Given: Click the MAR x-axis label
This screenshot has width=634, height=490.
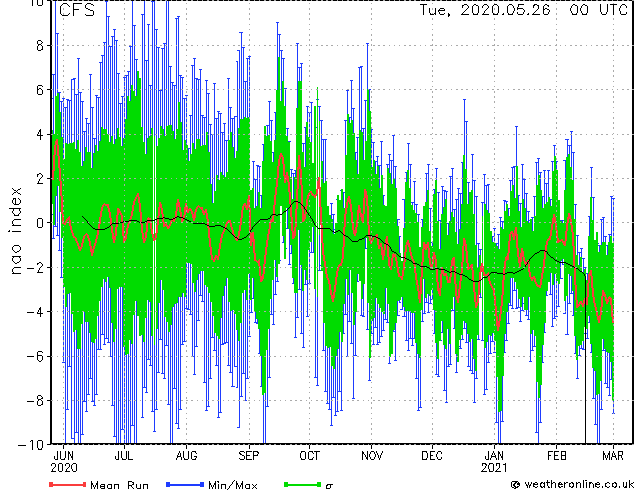Looking at the screenshot, I should (613, 456).
